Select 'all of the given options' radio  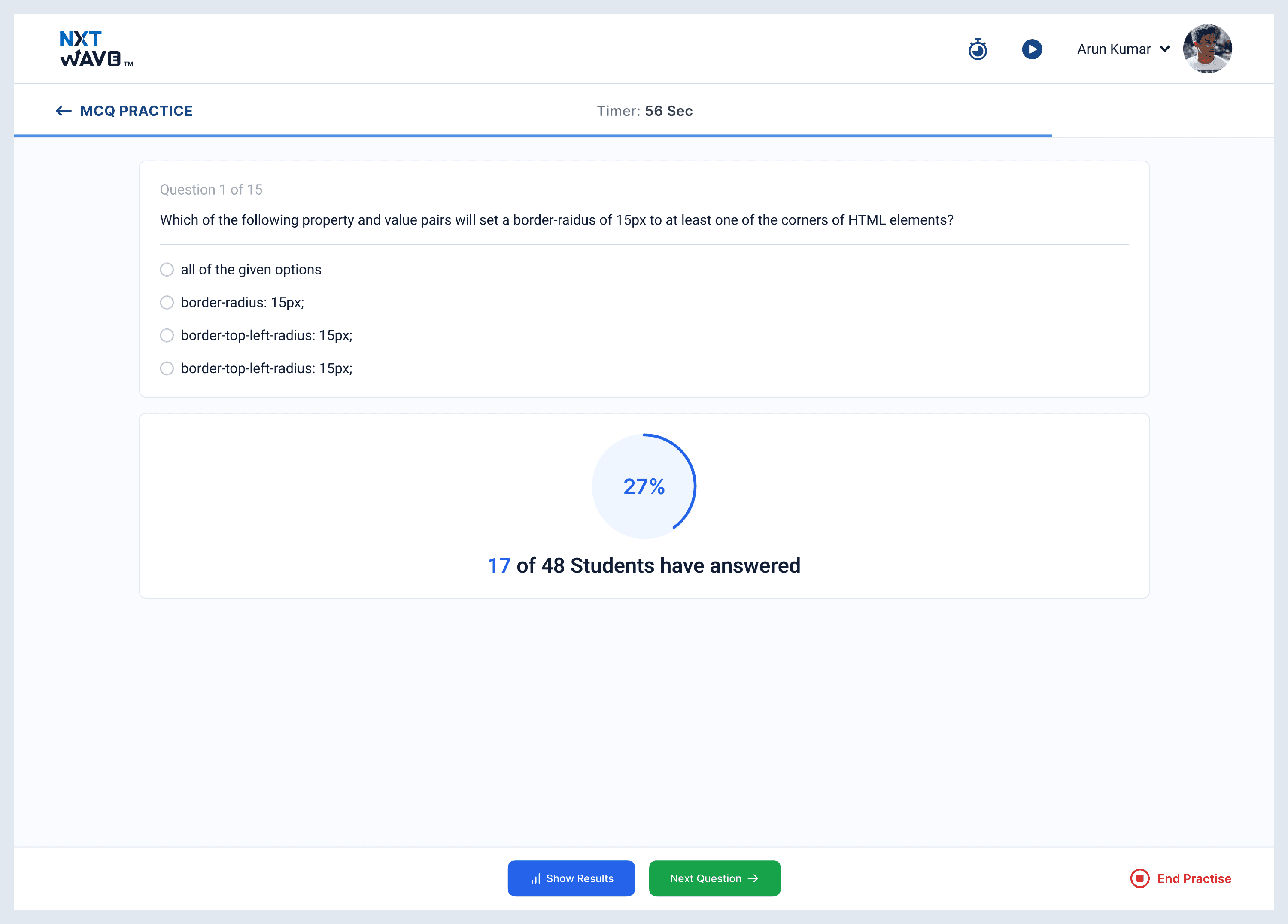click(x=167, y=269)
